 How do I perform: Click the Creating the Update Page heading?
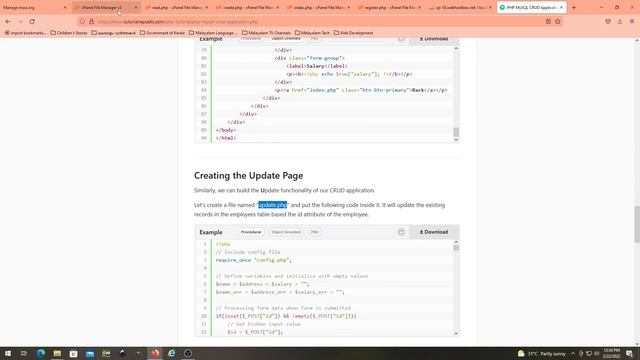(x=248, y=176)
